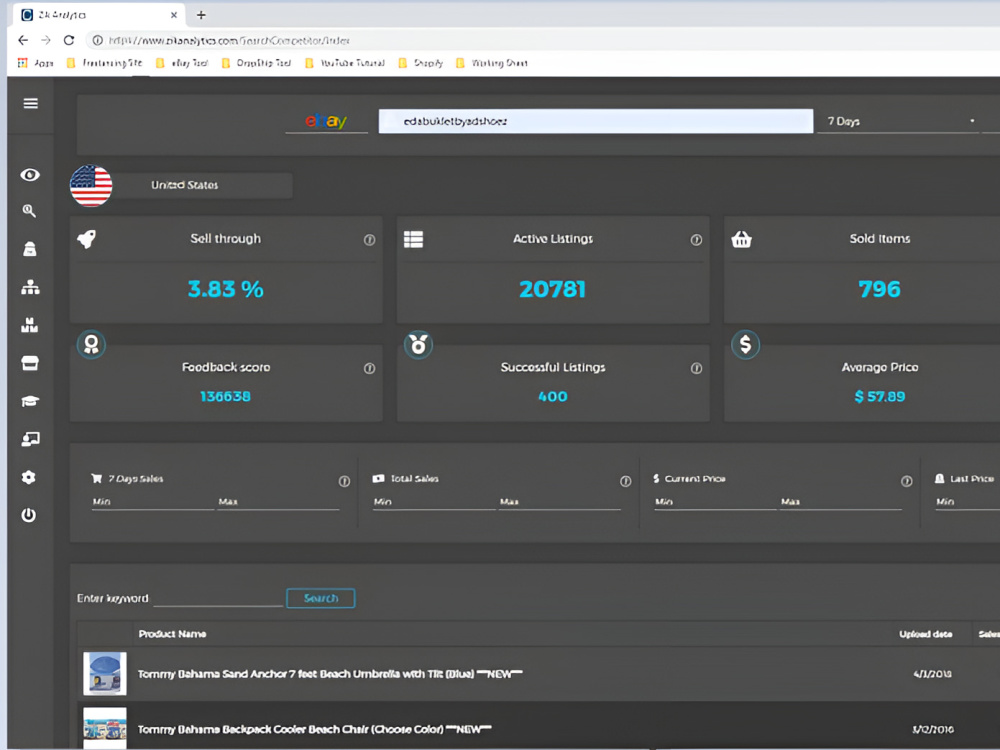Viewport: 1000px width, 750px height.
Task: Click the Current Price Max field
Action: pos(841,502)
